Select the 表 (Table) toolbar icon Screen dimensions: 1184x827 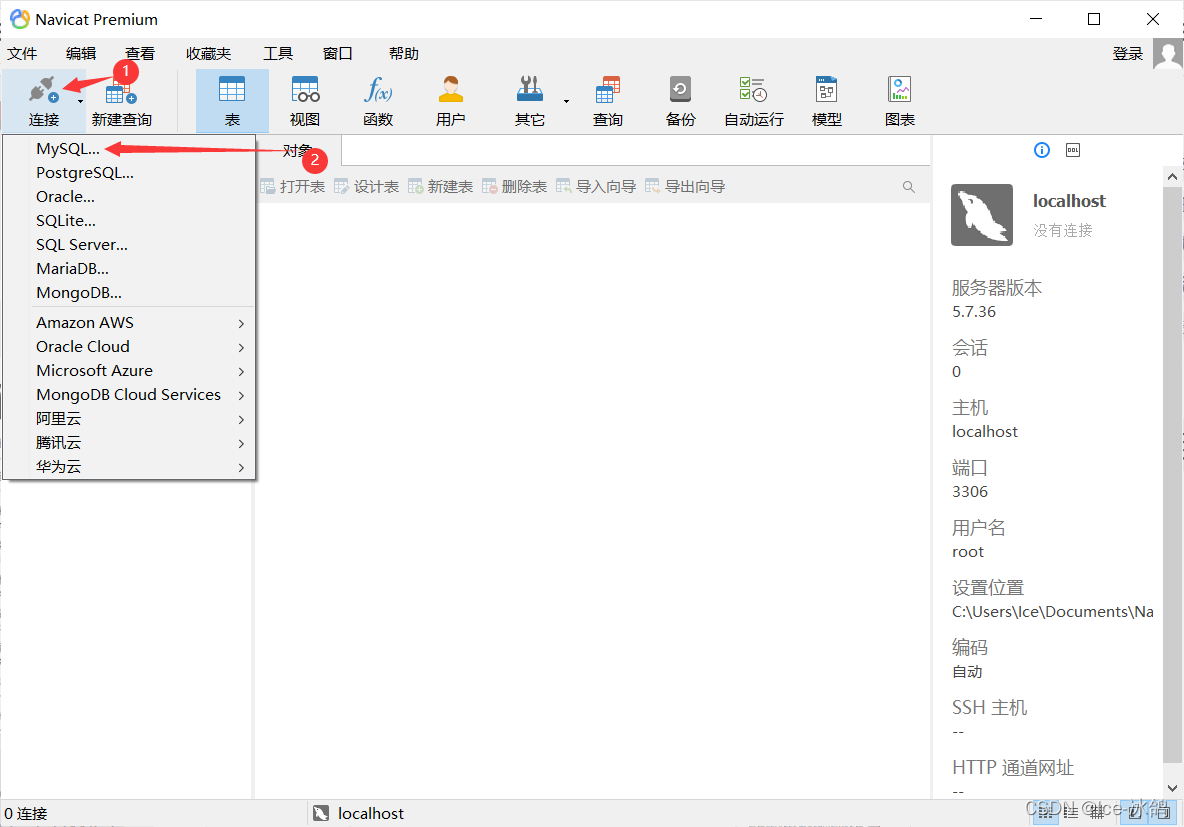point(232,89)
